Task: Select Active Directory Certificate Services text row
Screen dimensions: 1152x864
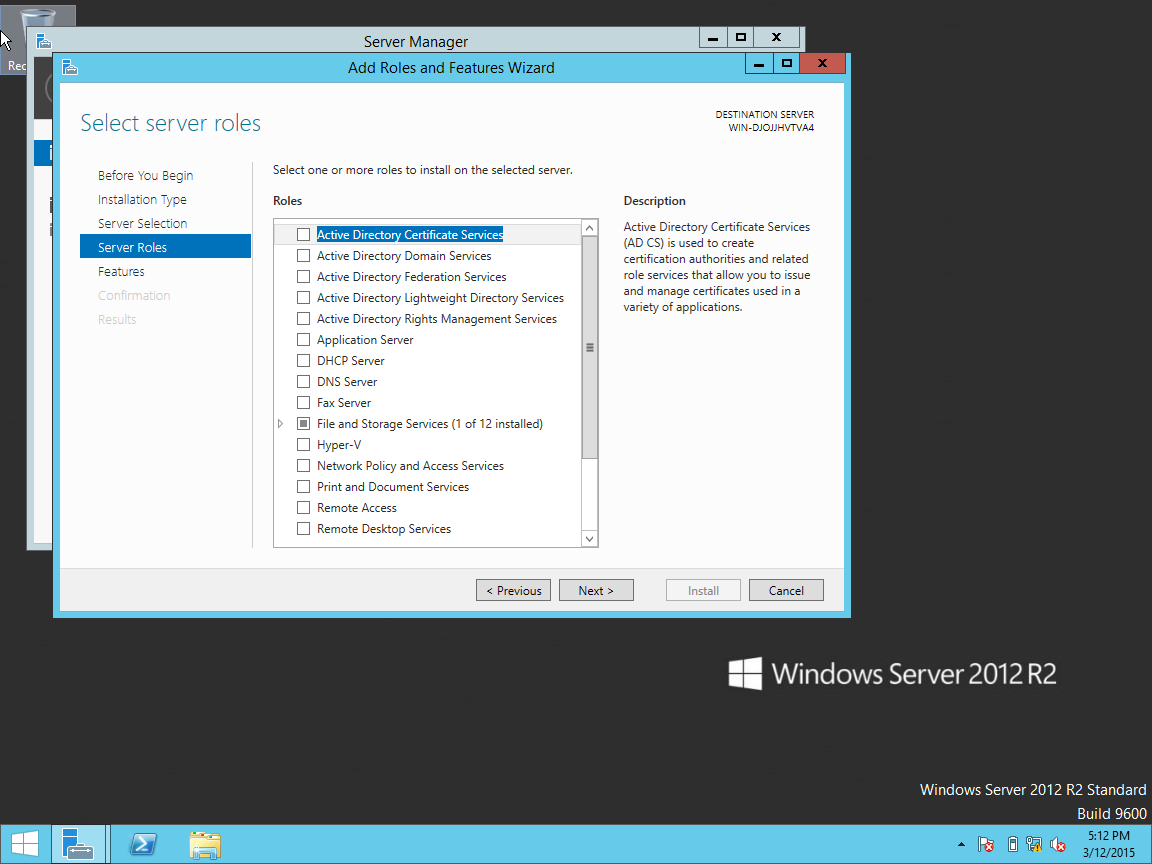Action: (410, 234)
